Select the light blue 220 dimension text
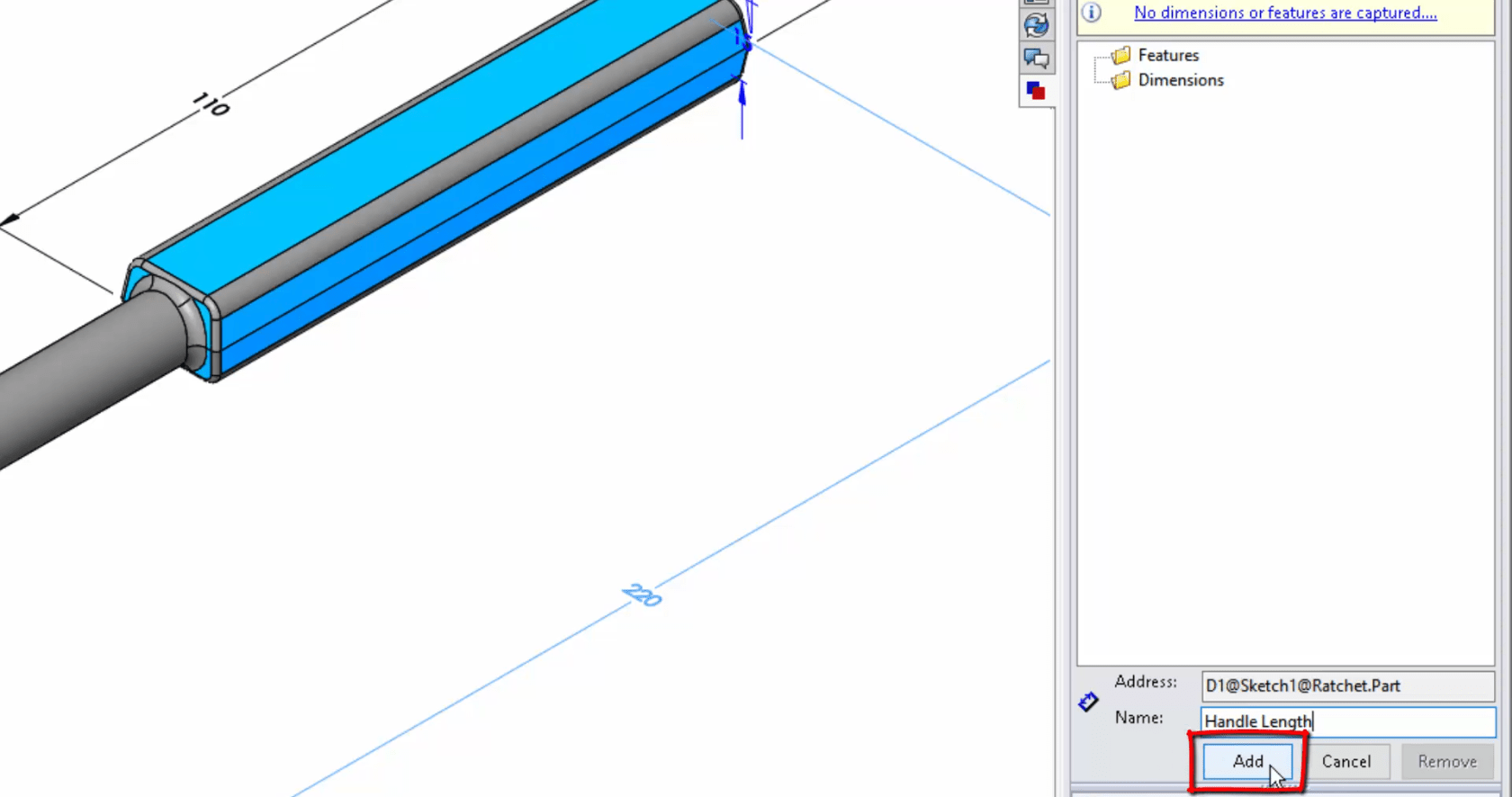 642,596
